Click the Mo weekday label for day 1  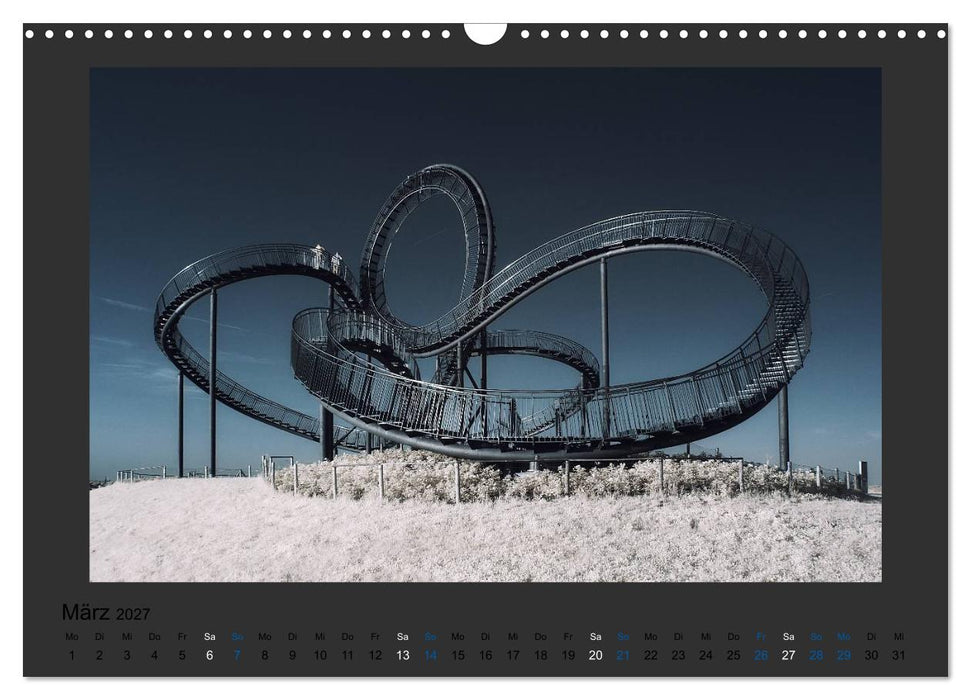72,637
